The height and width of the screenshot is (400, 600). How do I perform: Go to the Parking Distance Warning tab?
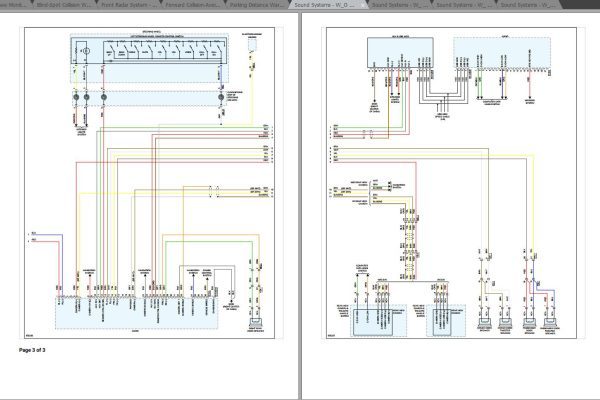coord(256,5)
